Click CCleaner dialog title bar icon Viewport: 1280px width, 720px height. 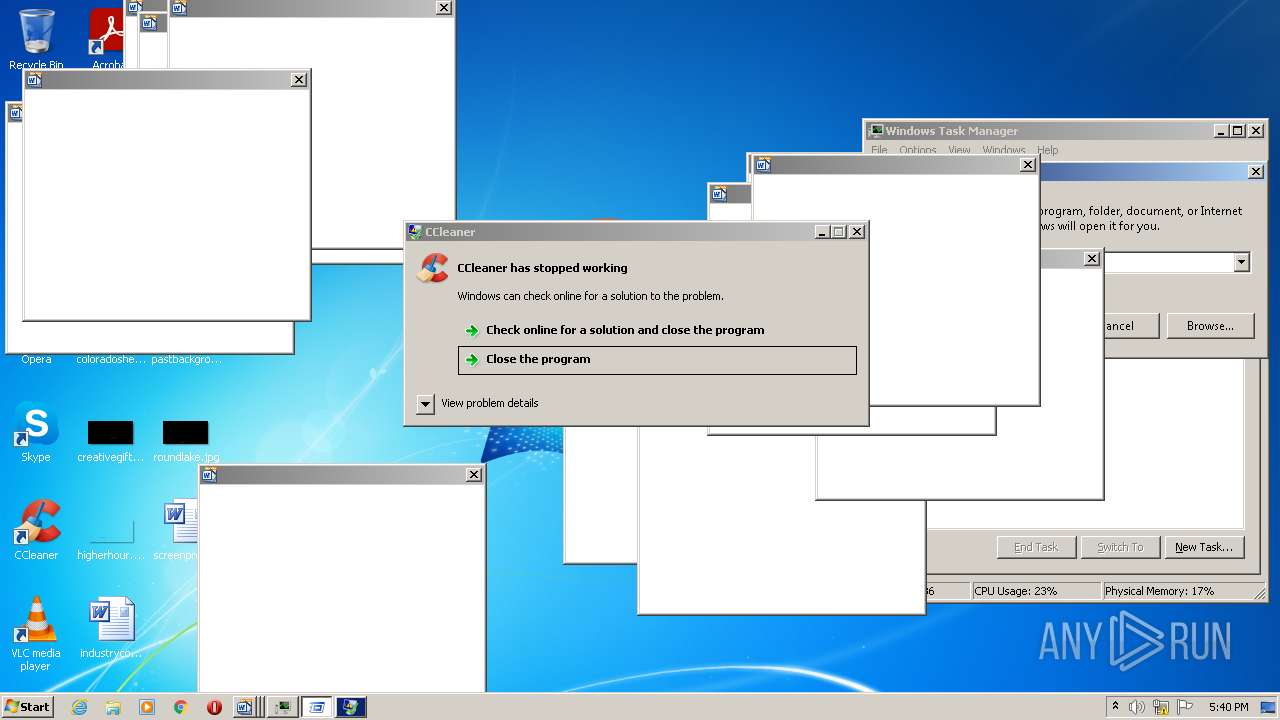tap(415, 231)
